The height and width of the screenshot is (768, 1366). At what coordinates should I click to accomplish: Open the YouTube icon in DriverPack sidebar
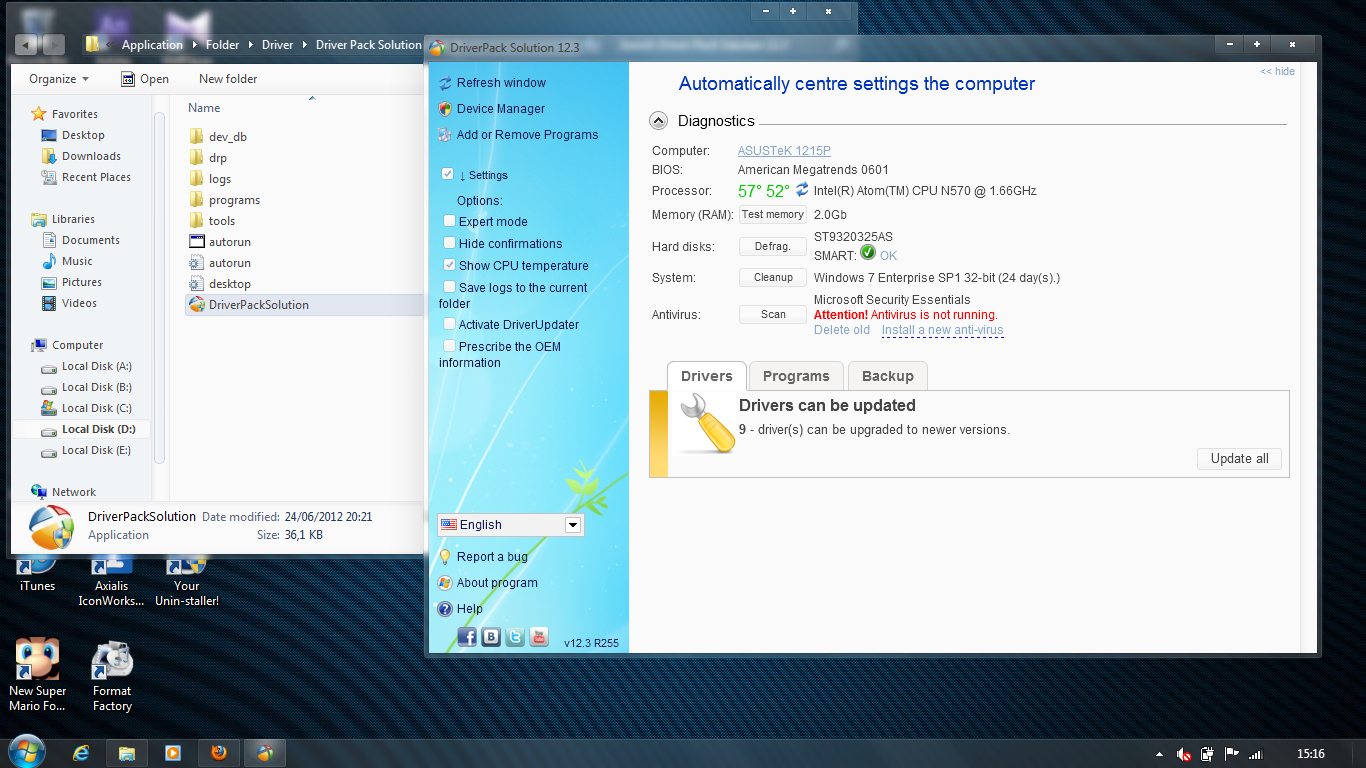(x=539, y=637)
